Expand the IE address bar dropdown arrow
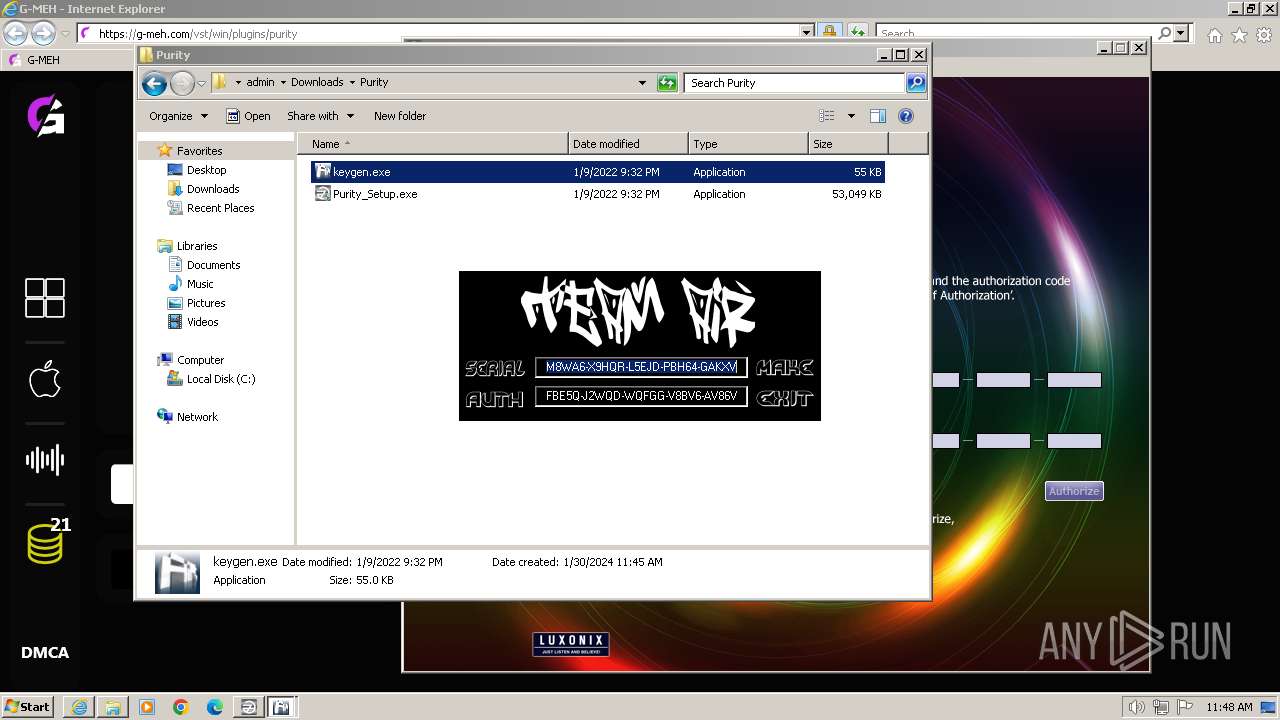Screen dimensions: 1280x720 [807, 33]
